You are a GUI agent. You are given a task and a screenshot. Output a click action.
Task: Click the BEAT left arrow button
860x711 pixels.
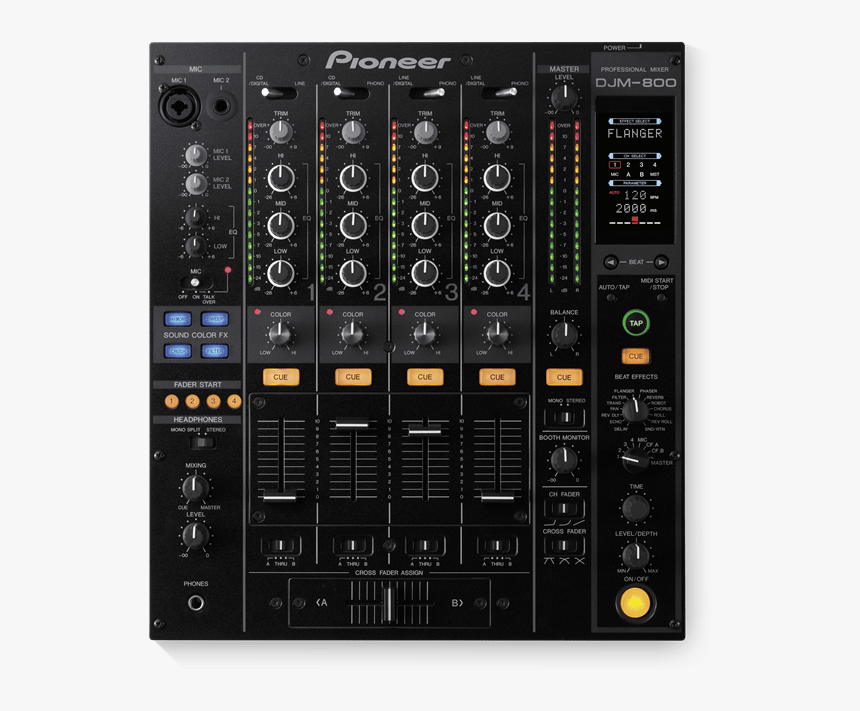click(x=610, y=262)
